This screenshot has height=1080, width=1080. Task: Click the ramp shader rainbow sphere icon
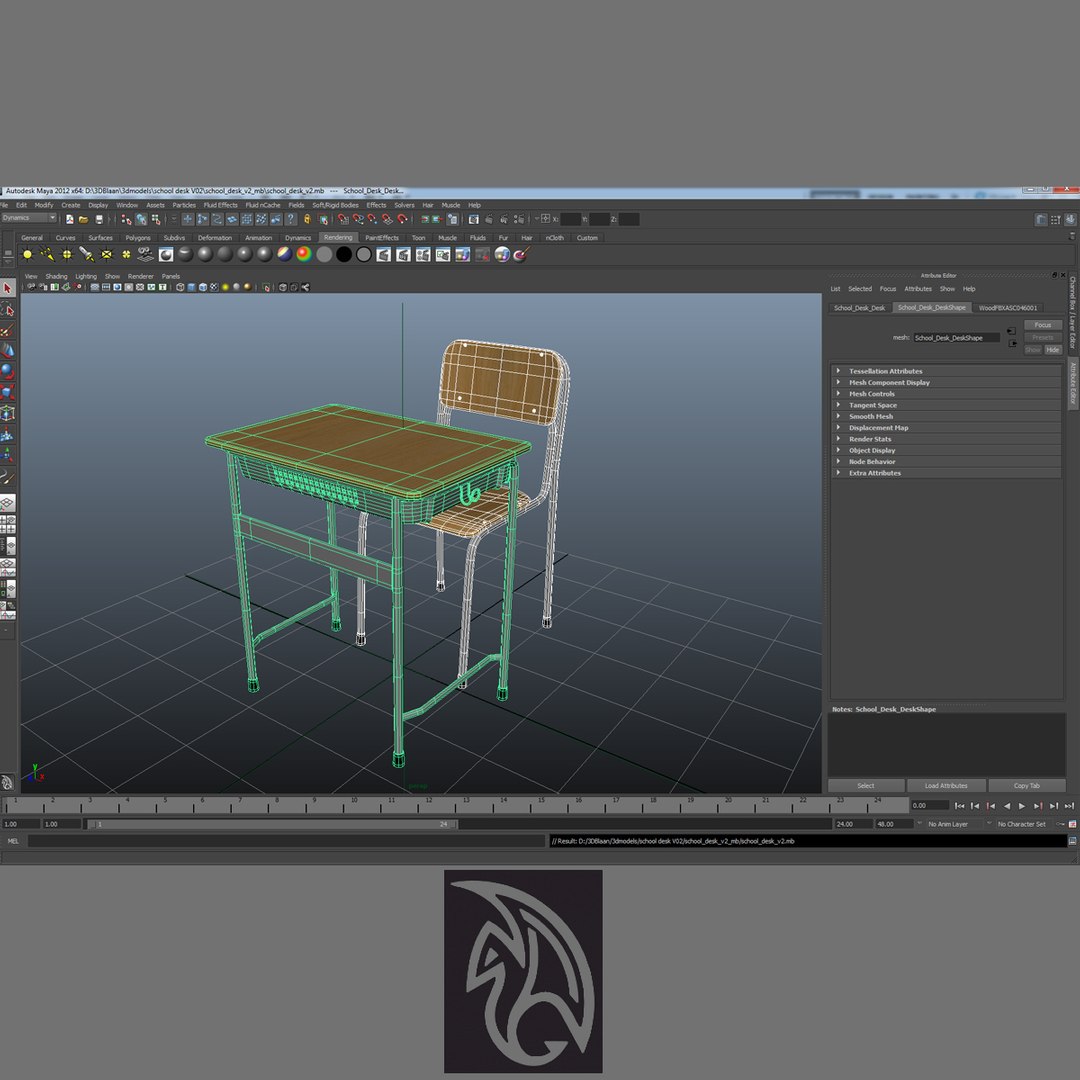[x=284, y=254]
